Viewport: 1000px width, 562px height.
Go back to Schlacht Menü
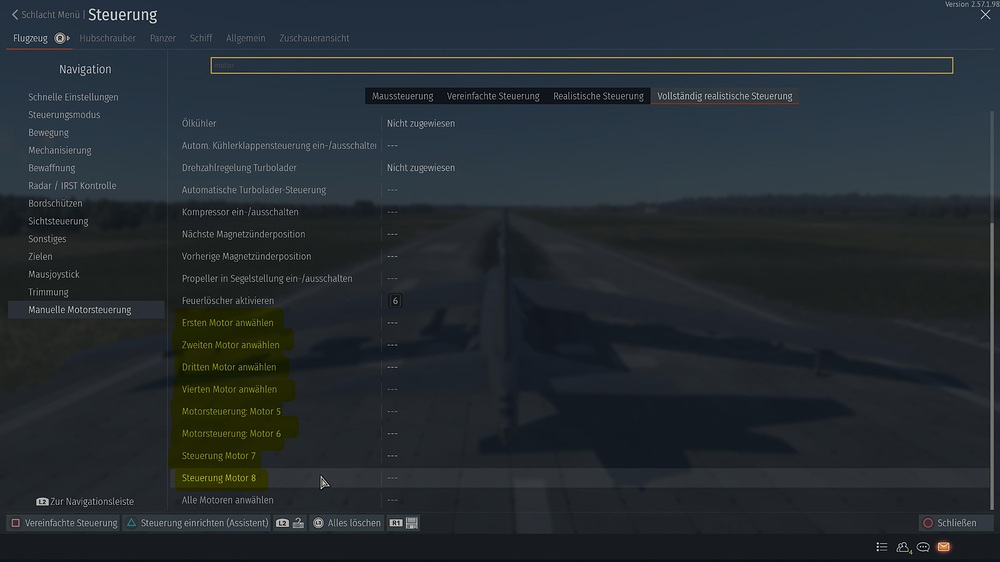[x=45, y=15]
